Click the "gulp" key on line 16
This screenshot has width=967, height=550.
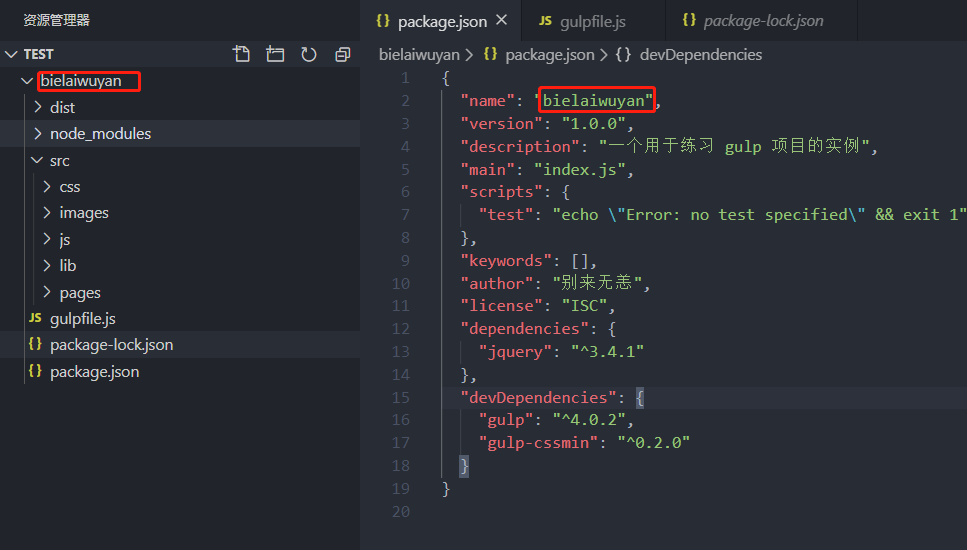point(506,420)
